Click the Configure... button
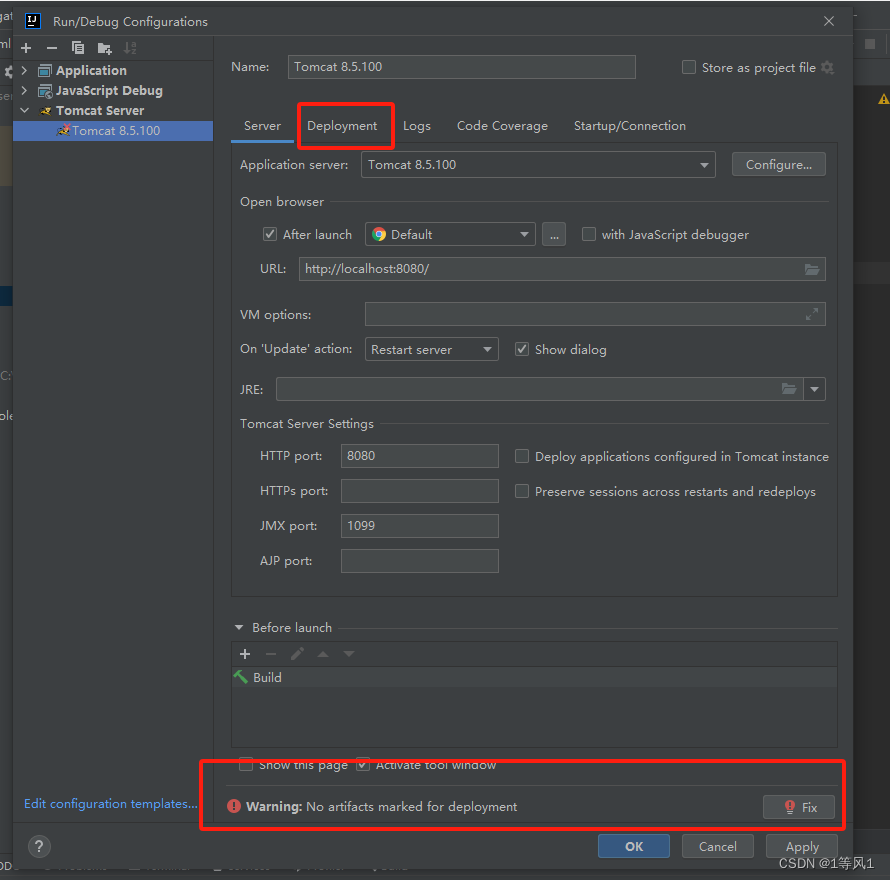This screenshot has width=890, height=880. 779,165
